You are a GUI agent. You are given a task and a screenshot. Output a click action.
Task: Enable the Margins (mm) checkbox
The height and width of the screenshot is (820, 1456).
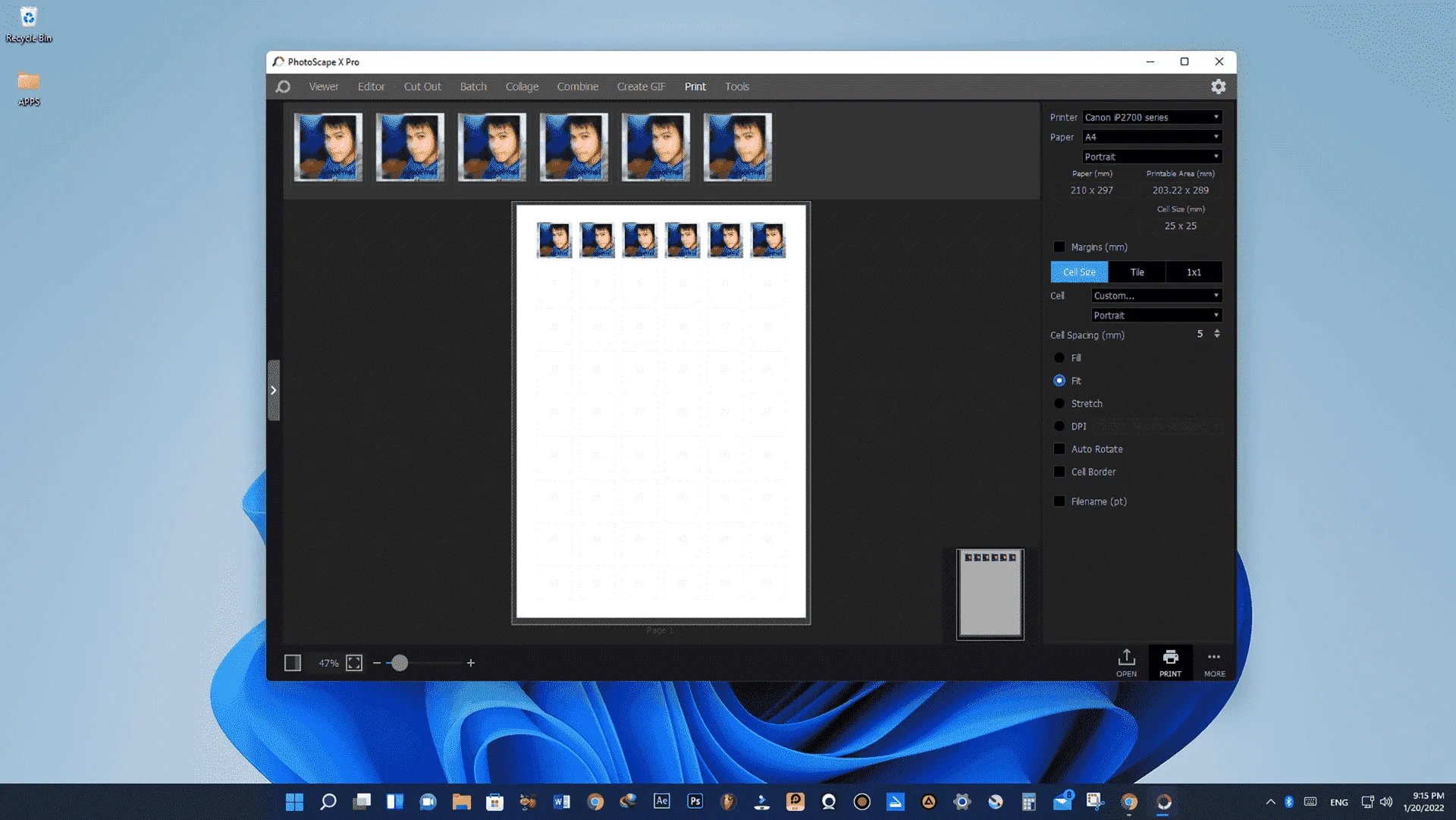[x=1059, y=247]
